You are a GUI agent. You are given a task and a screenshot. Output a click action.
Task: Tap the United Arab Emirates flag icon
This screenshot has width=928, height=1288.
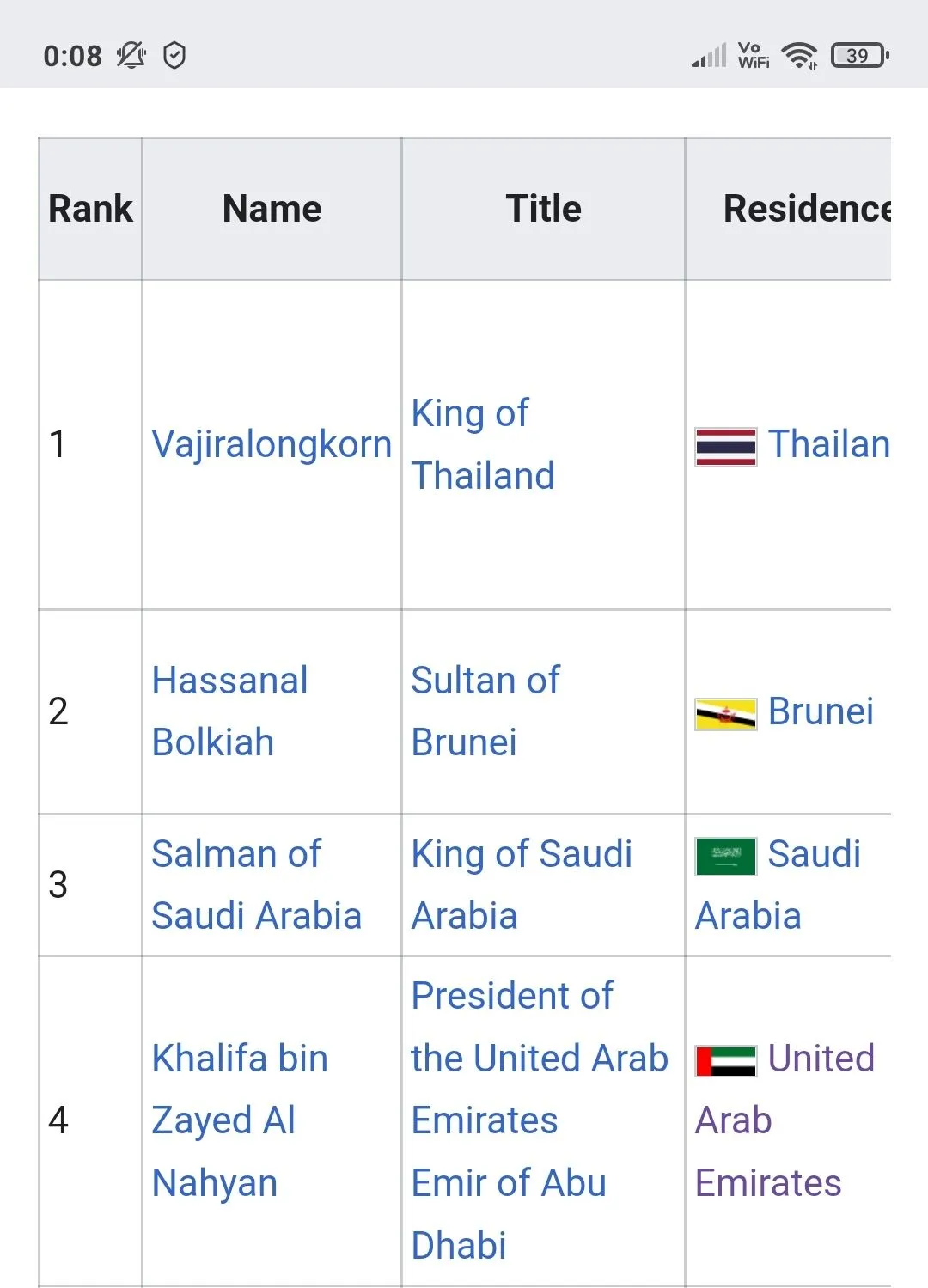tap(725, 1060)
